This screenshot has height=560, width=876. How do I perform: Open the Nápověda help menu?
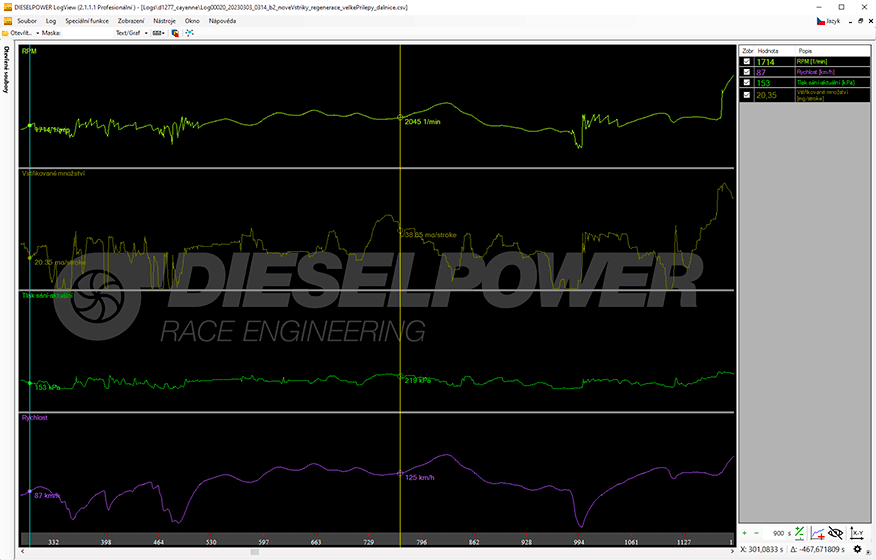tap(222, 21)
